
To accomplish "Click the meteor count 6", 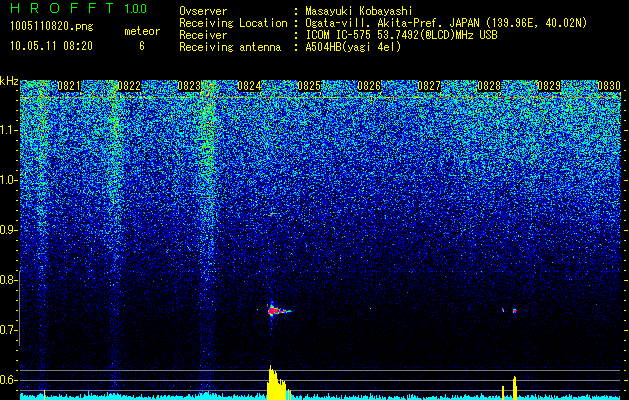I will click(x=142, y=46).
